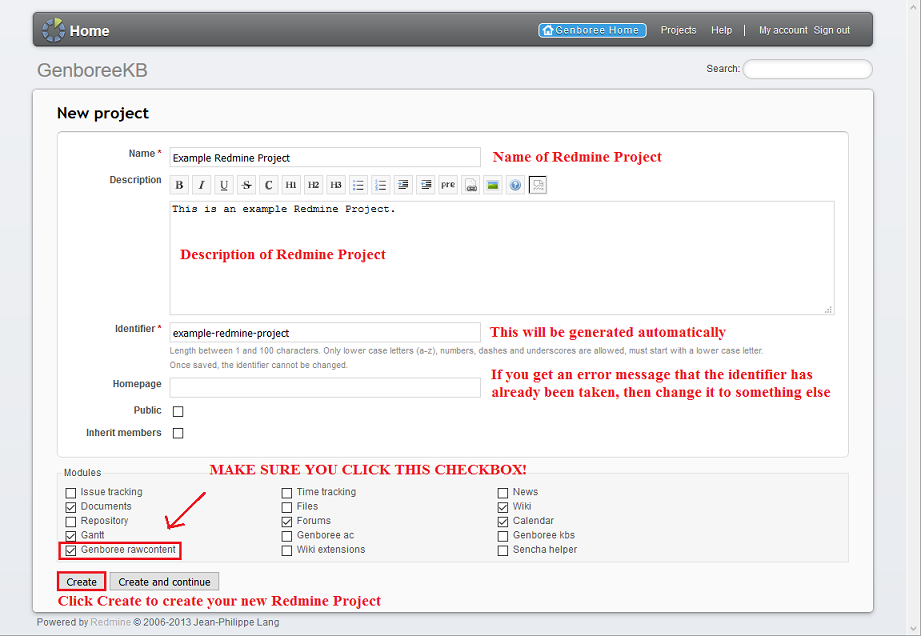Enable the Issue tracking module
The width and height of the screenshot is (921, 636).
click(x=71, y=492)
